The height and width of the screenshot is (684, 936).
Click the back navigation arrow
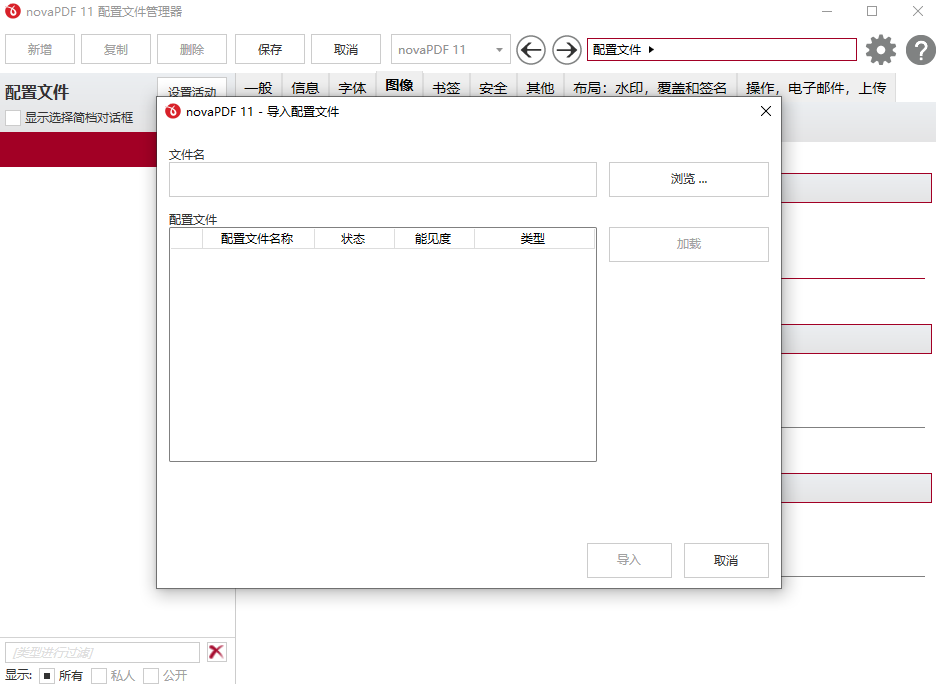(531, 49)
